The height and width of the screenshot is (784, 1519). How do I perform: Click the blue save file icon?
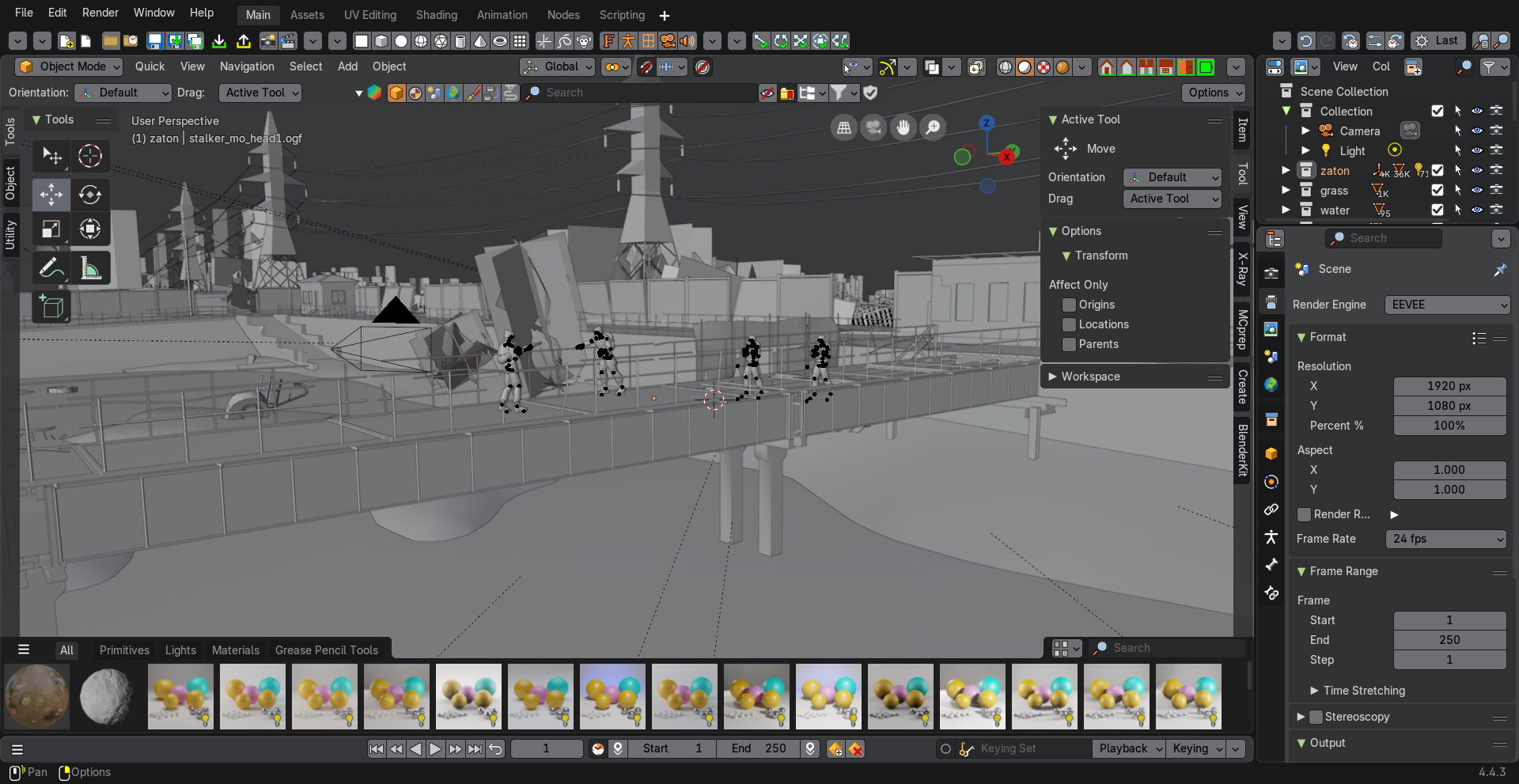pyautogui.click(x=155, y=41)
